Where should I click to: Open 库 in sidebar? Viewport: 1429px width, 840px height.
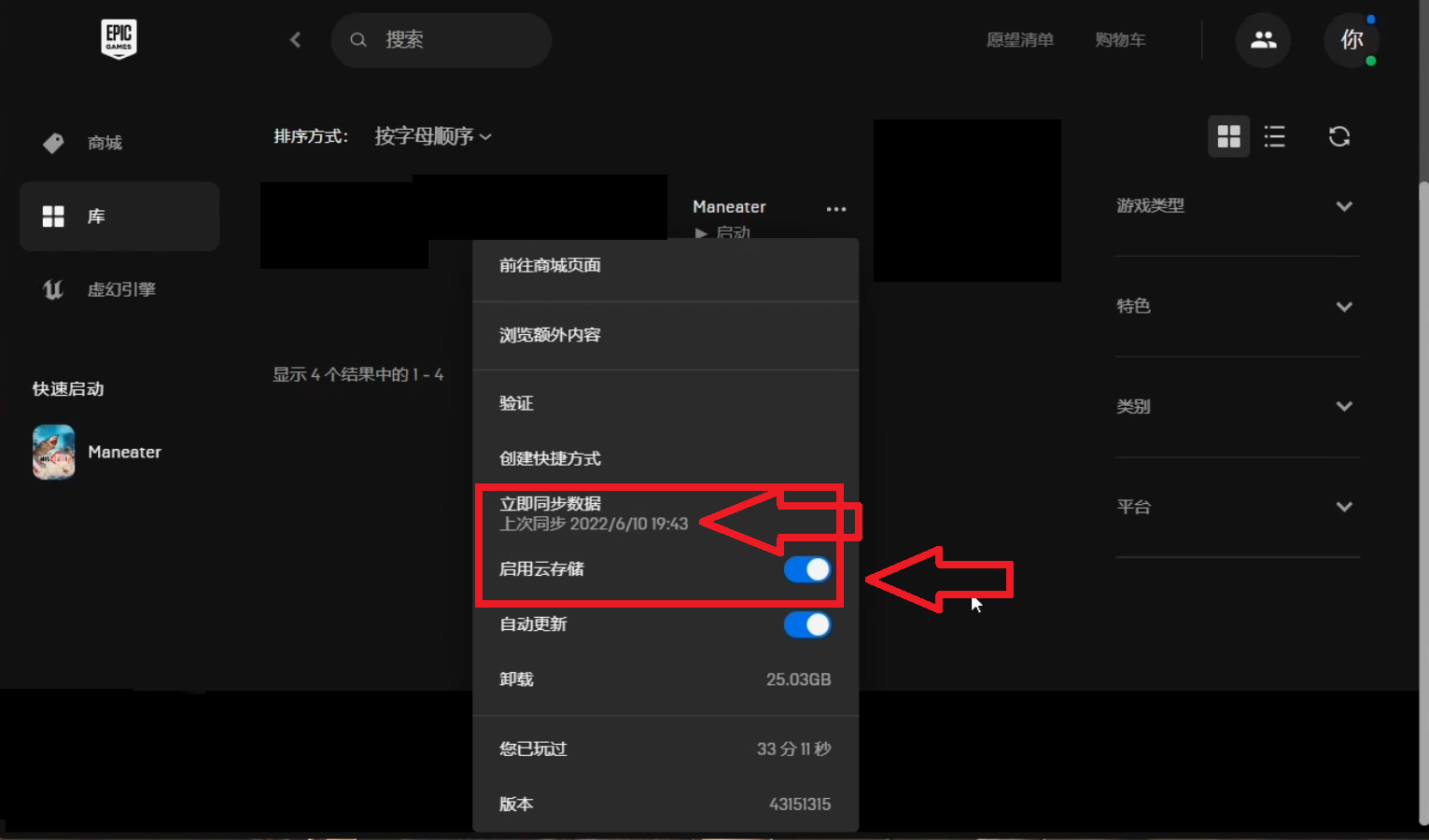[x=119, y=217]
